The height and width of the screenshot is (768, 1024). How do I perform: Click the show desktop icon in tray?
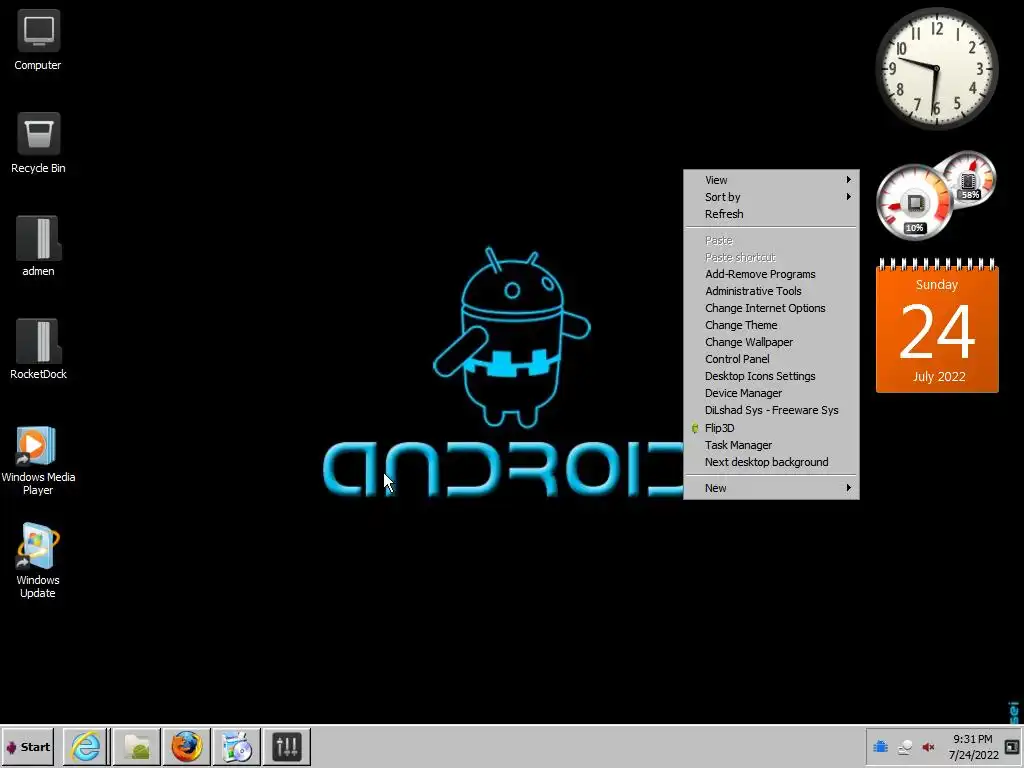[x=1012, y=746]
